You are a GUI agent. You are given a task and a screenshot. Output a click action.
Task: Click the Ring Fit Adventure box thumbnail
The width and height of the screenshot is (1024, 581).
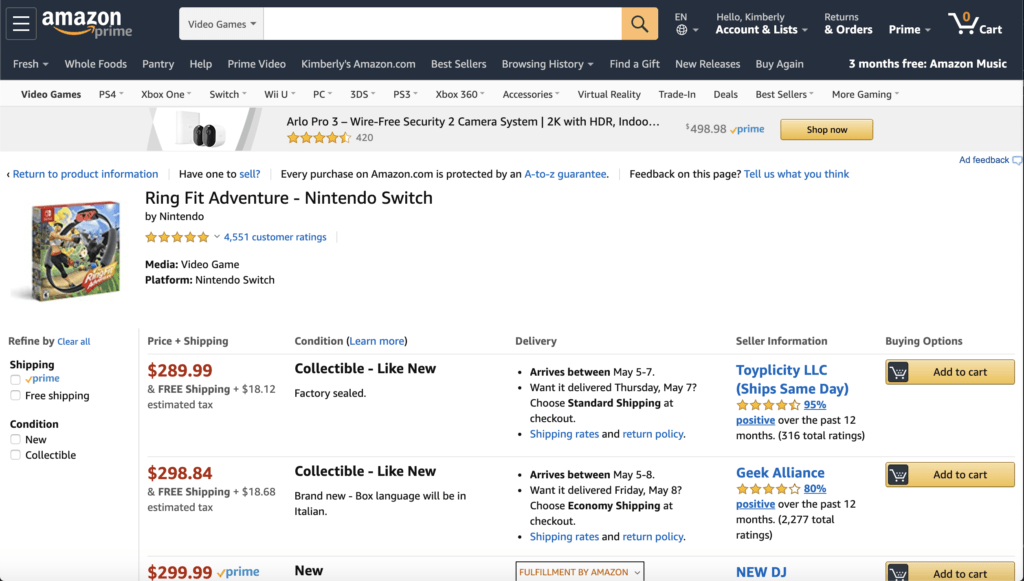(69, 251)
